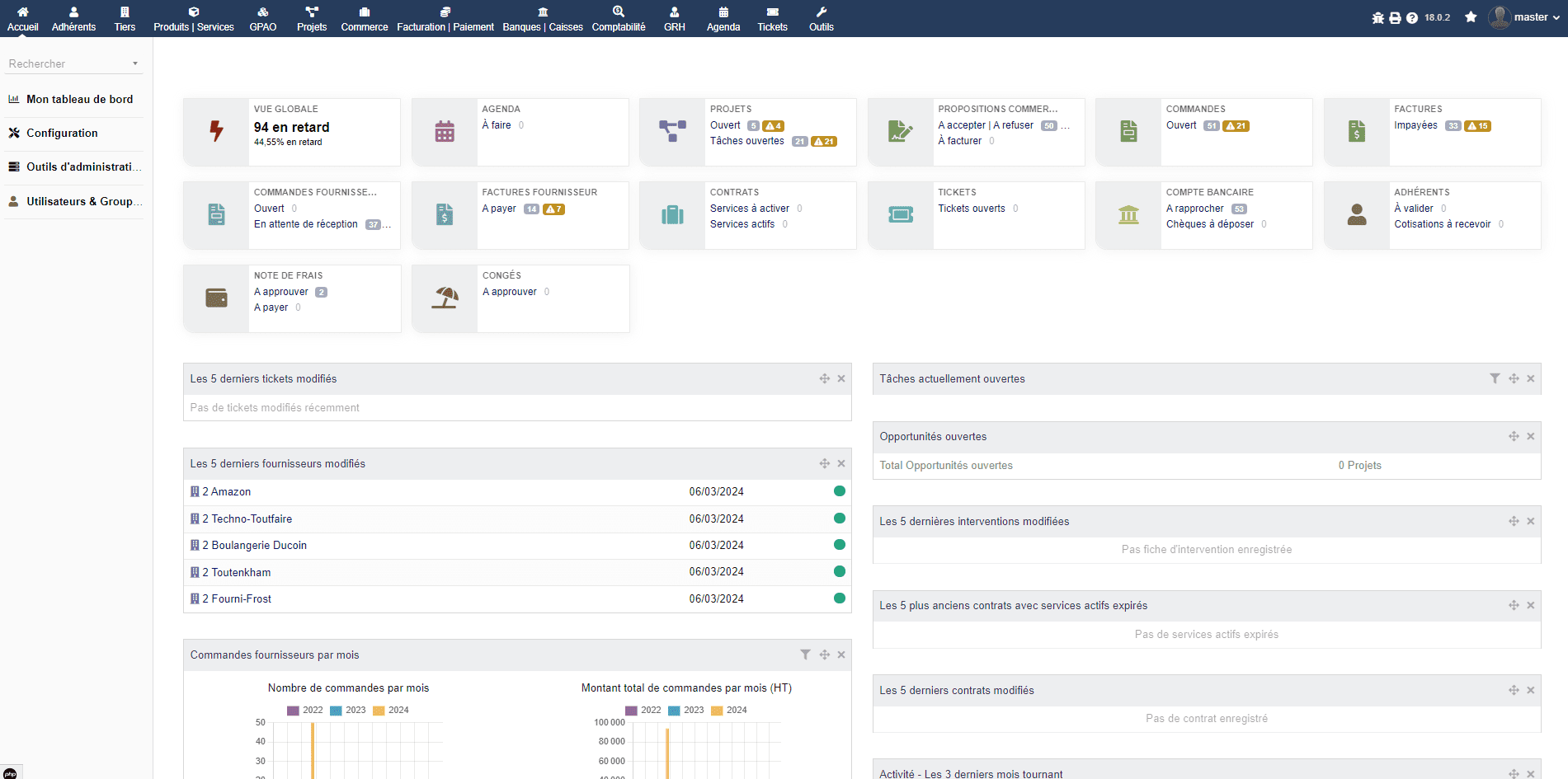
Task: Click move handle of interventions modifiées box
Action: pyautogui.click(x=1514, y=521)
